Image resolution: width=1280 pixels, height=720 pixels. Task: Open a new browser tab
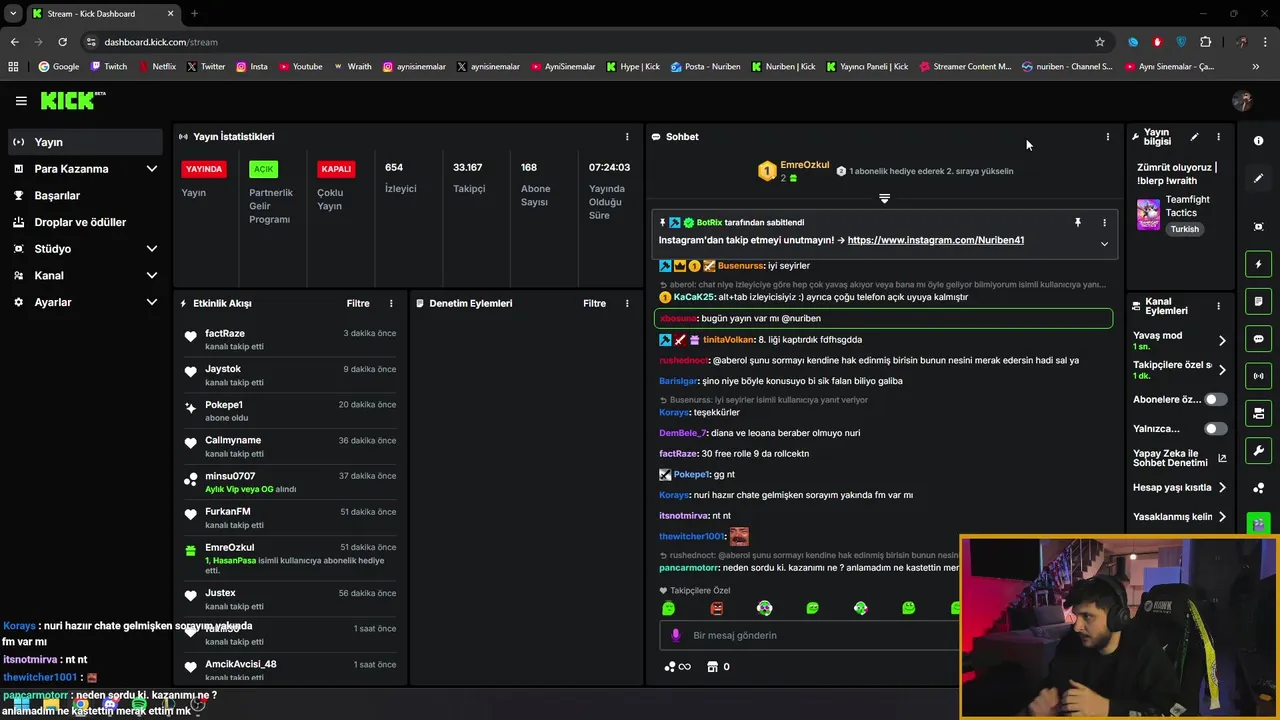(194, 14)
